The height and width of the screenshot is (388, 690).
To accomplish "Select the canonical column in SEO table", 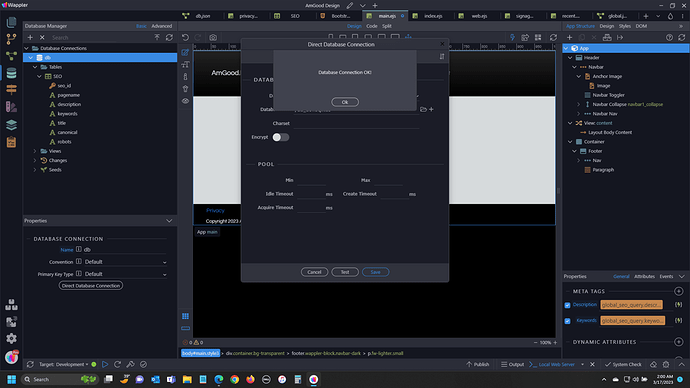I will click(x=67, y=132).
